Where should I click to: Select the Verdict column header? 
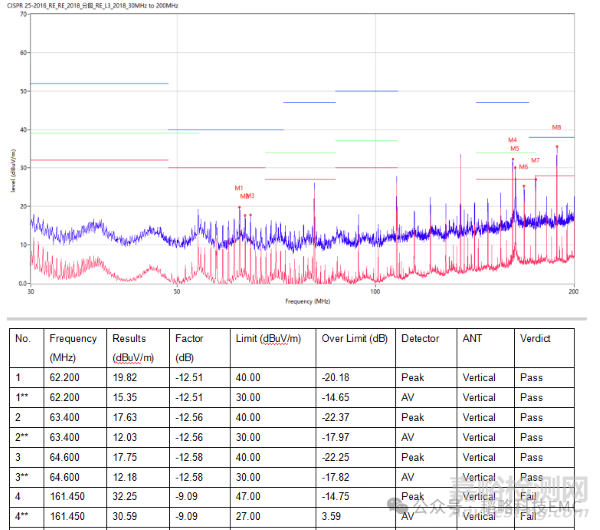point(535,338)
